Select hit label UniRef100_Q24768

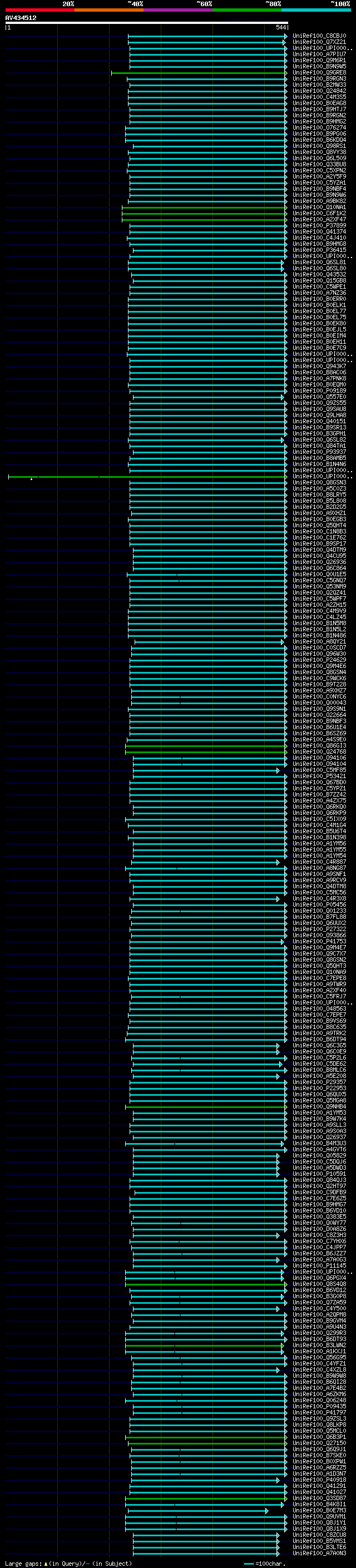319,752
